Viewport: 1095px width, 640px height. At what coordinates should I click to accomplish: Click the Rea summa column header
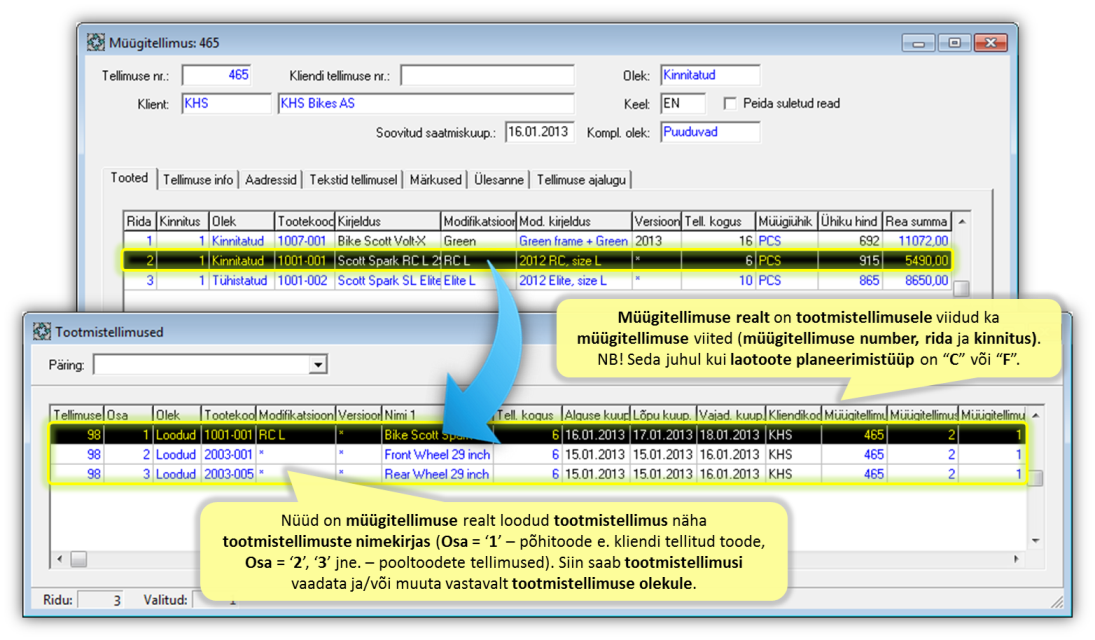pos(917,221)
